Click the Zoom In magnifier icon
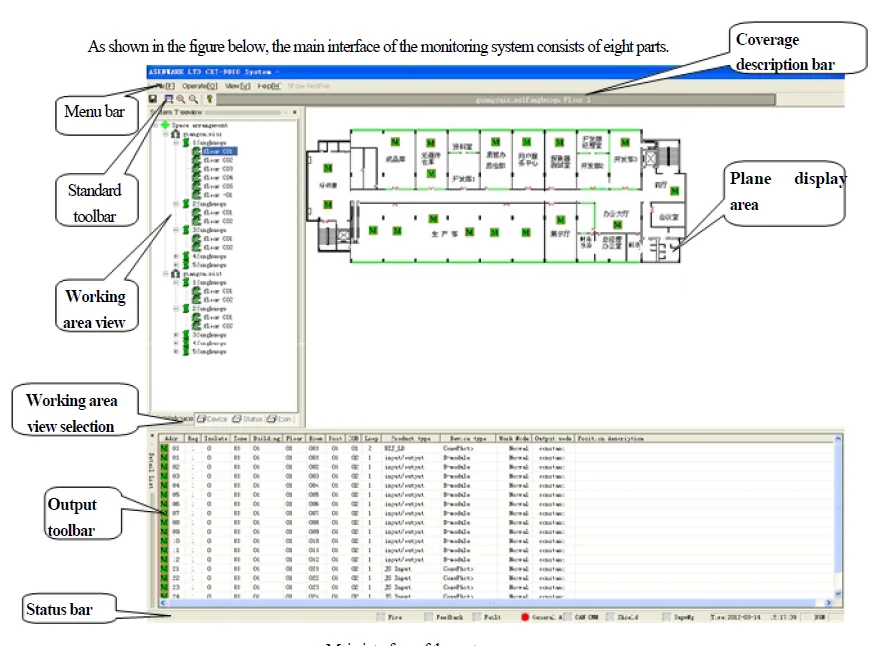The image size is (877, 646). pos(181,99)
